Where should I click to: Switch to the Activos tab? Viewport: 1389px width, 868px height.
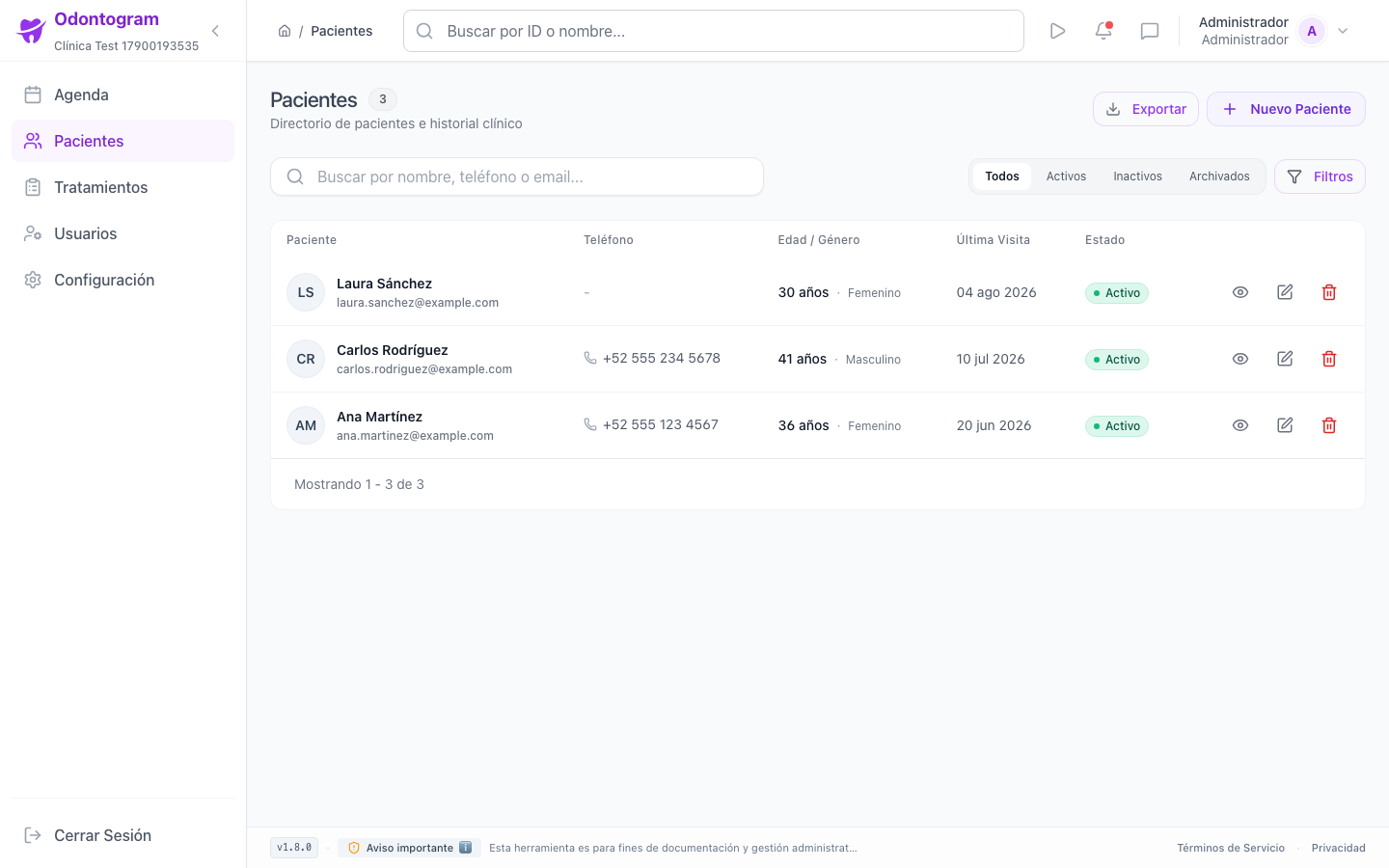click(1066, 176)
